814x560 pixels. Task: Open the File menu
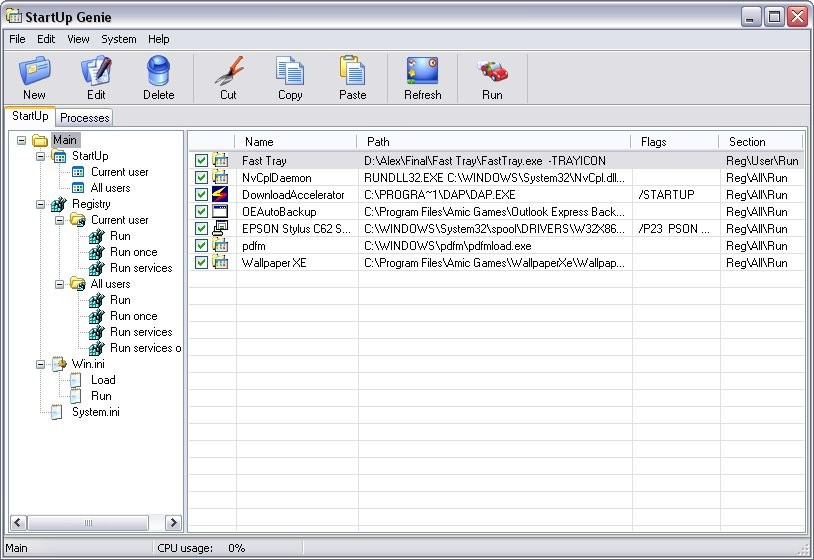coord(17,39)
